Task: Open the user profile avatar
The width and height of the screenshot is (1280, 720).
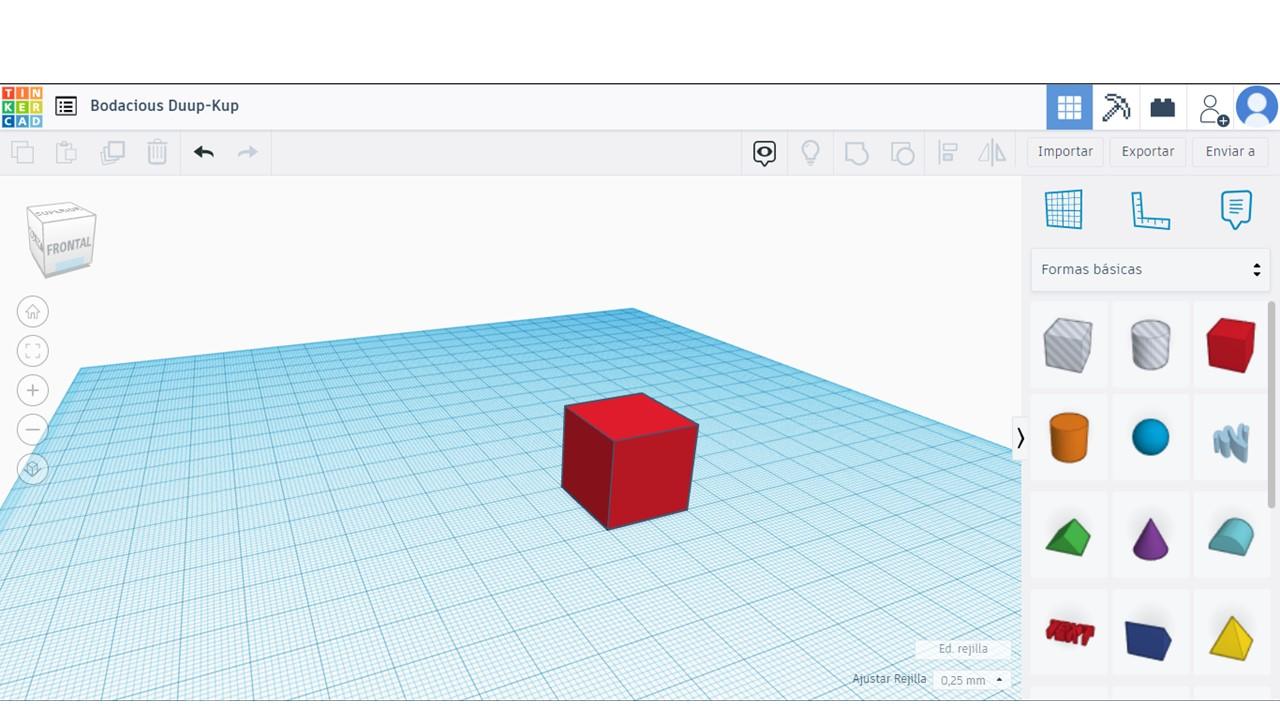Action: pyautogui.click(x=1257, y=107)
